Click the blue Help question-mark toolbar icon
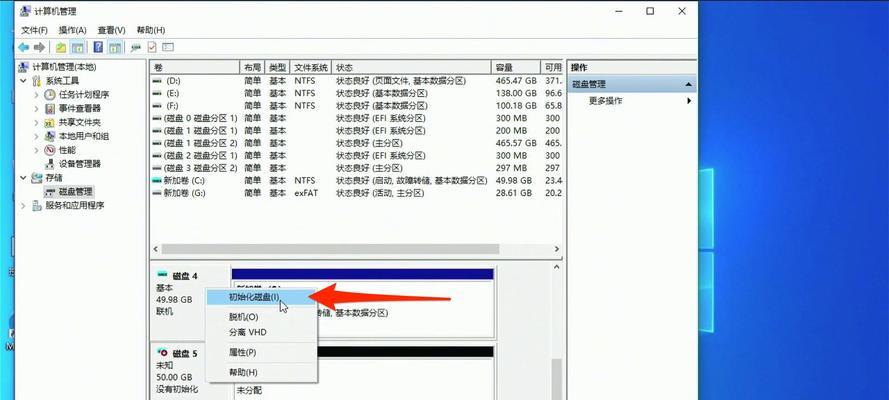Image resolution: width=889 pixels, height=400 pixels. click(x=98, y=48)
